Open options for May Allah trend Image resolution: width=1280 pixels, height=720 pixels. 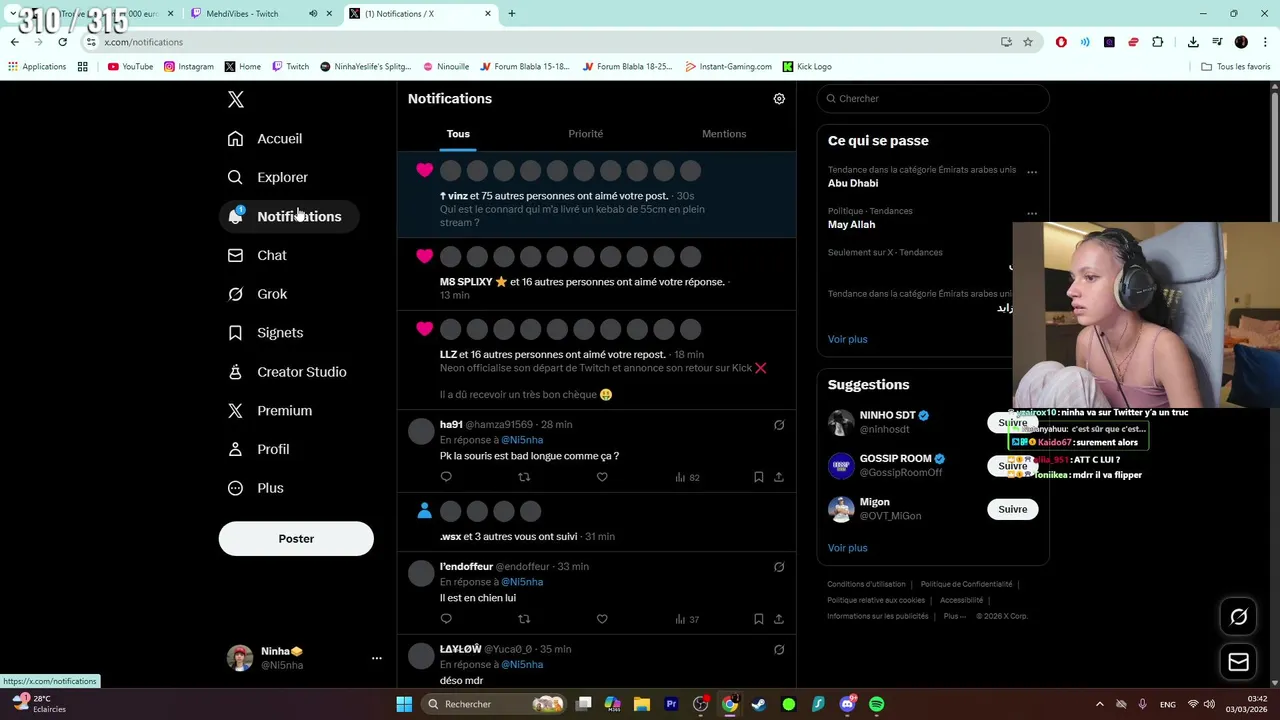point(1032,213)
